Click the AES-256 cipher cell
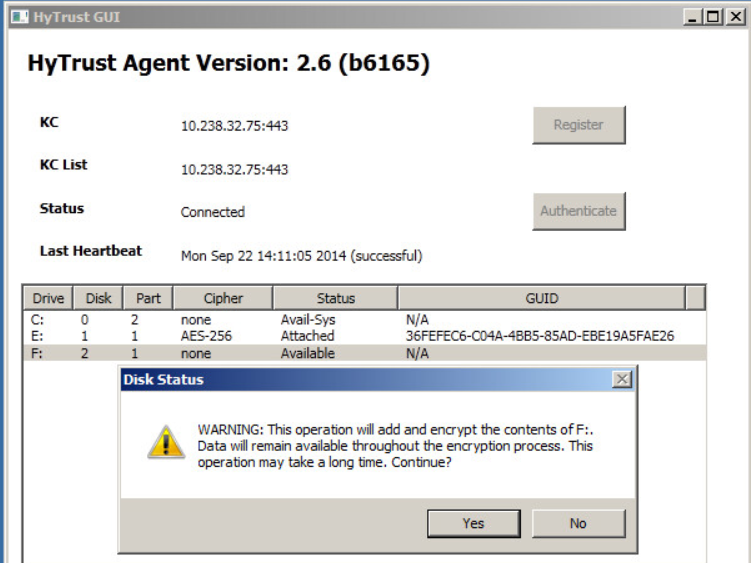Screen dimensions: 751x563 click(206, 336)
